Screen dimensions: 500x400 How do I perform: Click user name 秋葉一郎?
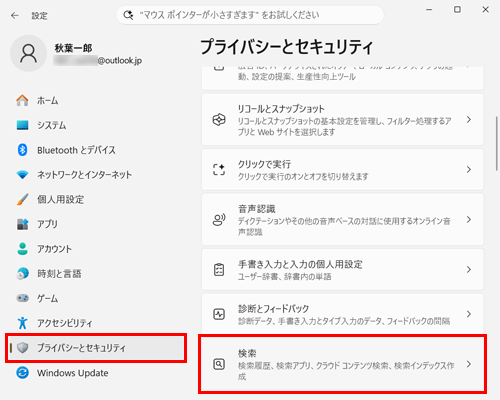73,48
